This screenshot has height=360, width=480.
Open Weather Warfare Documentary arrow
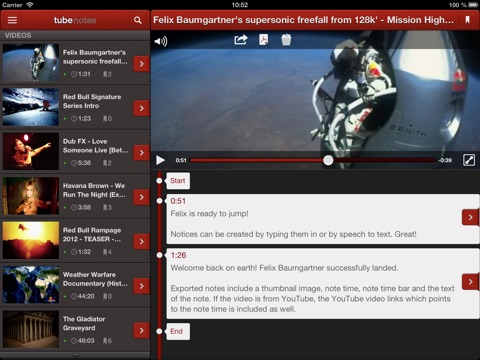tap(141, 286)
